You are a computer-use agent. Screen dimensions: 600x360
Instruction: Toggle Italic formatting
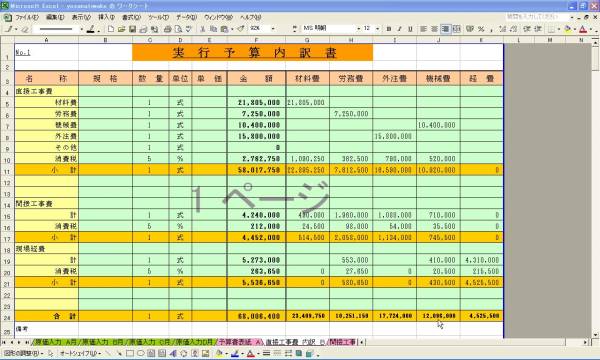(x=399, y=29)
